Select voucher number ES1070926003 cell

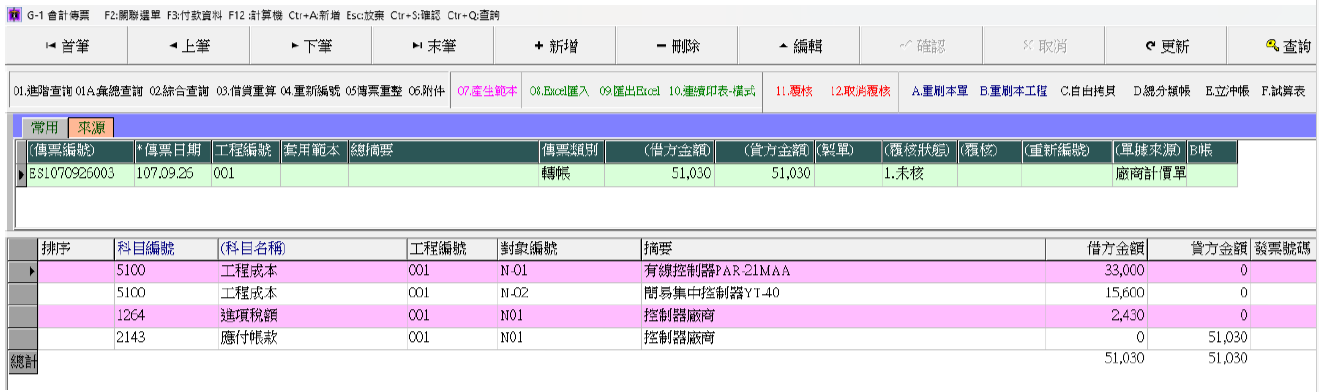click(80, 173)
